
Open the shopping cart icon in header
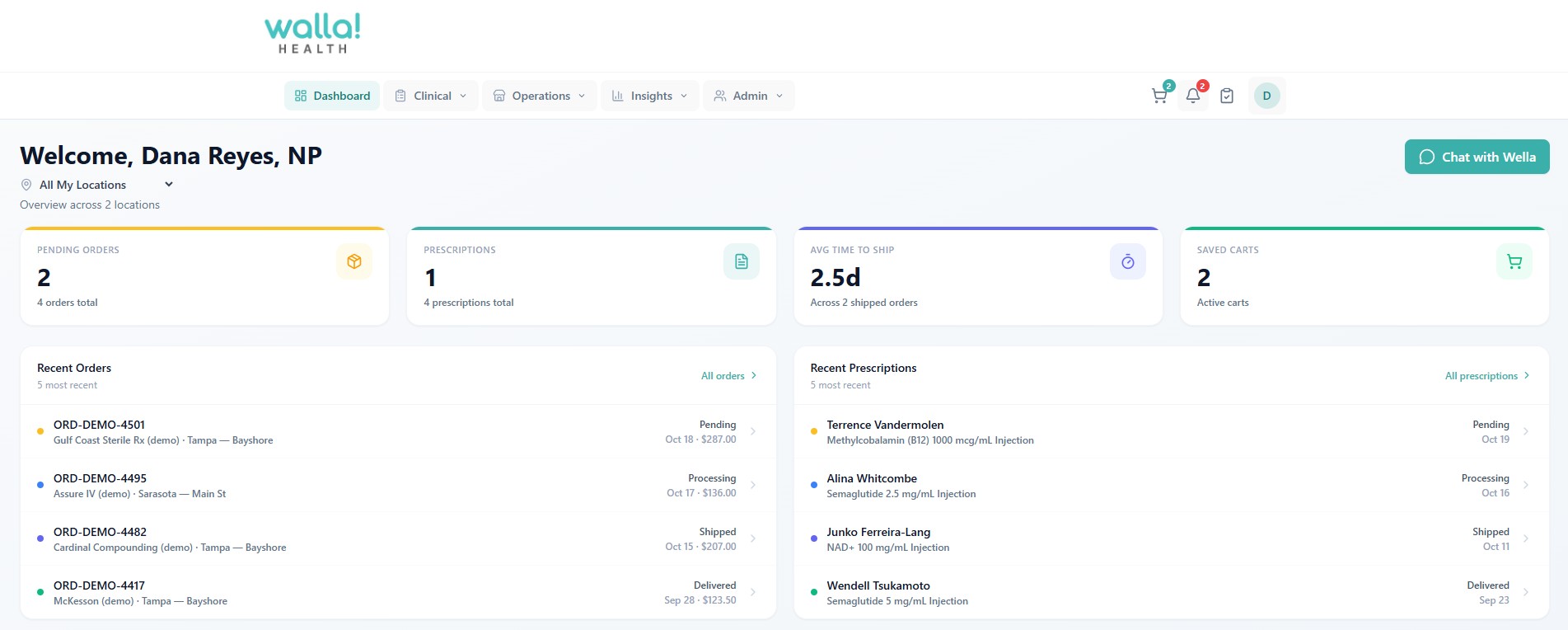click(x=1159, y=96)
